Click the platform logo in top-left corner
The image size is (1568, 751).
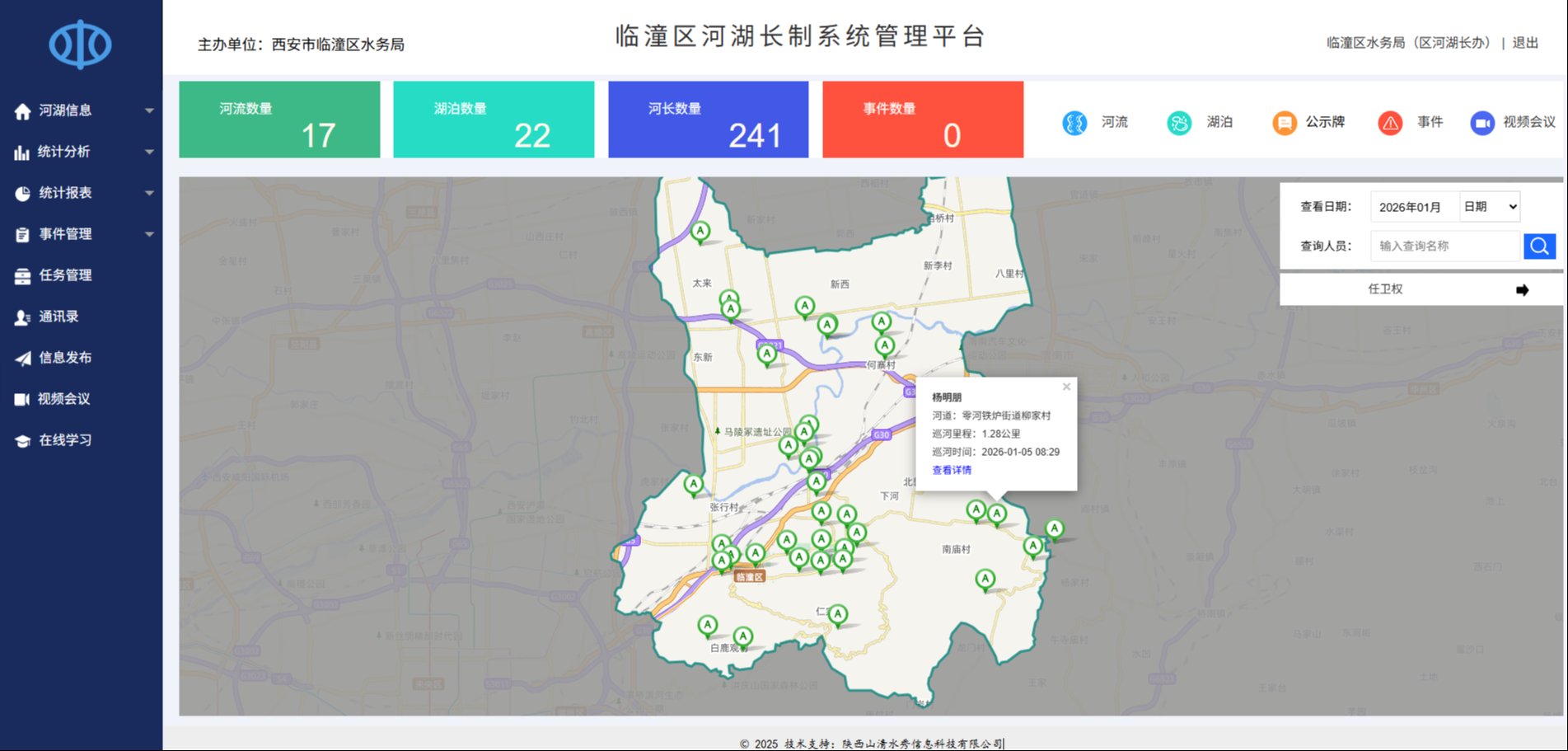(80, 44)
